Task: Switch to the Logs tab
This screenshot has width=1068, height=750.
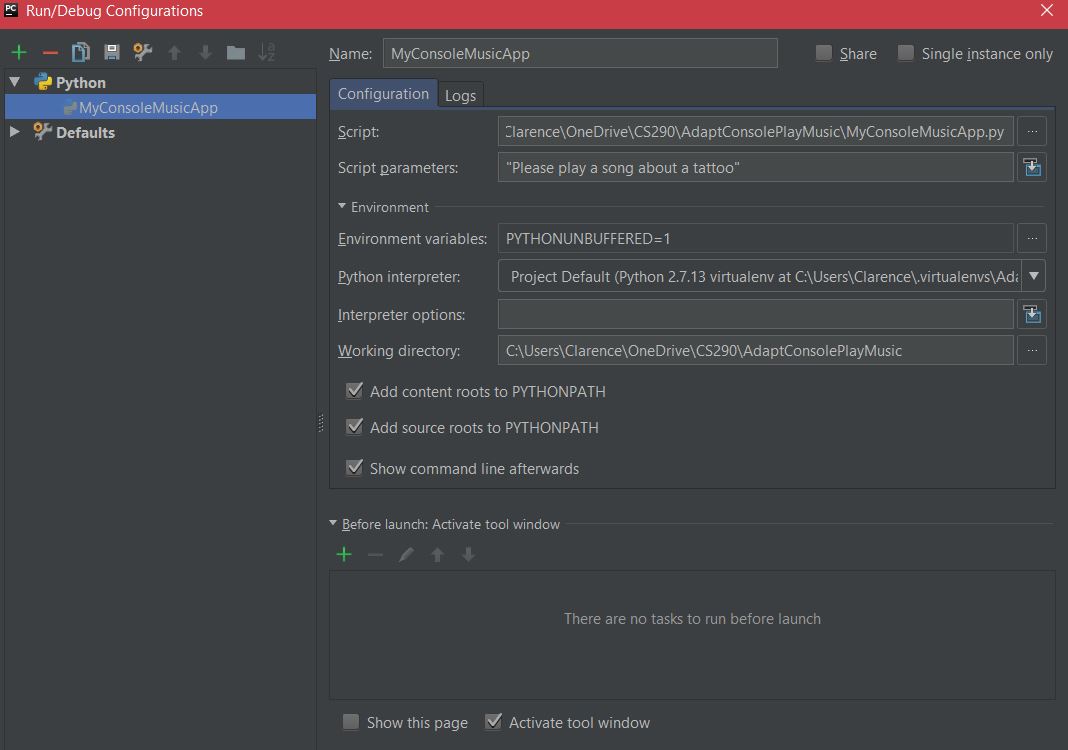Action: pyautogui.click(x=460, y=95)
